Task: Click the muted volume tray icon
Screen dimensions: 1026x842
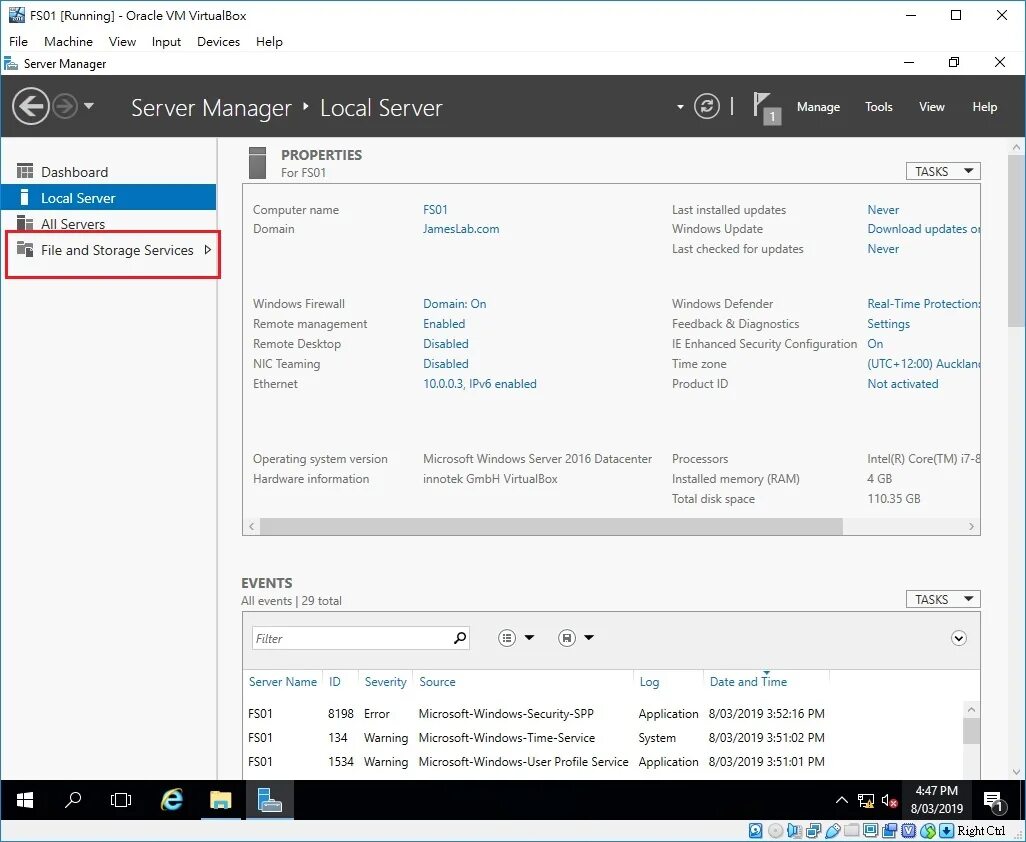Action: 889,800
